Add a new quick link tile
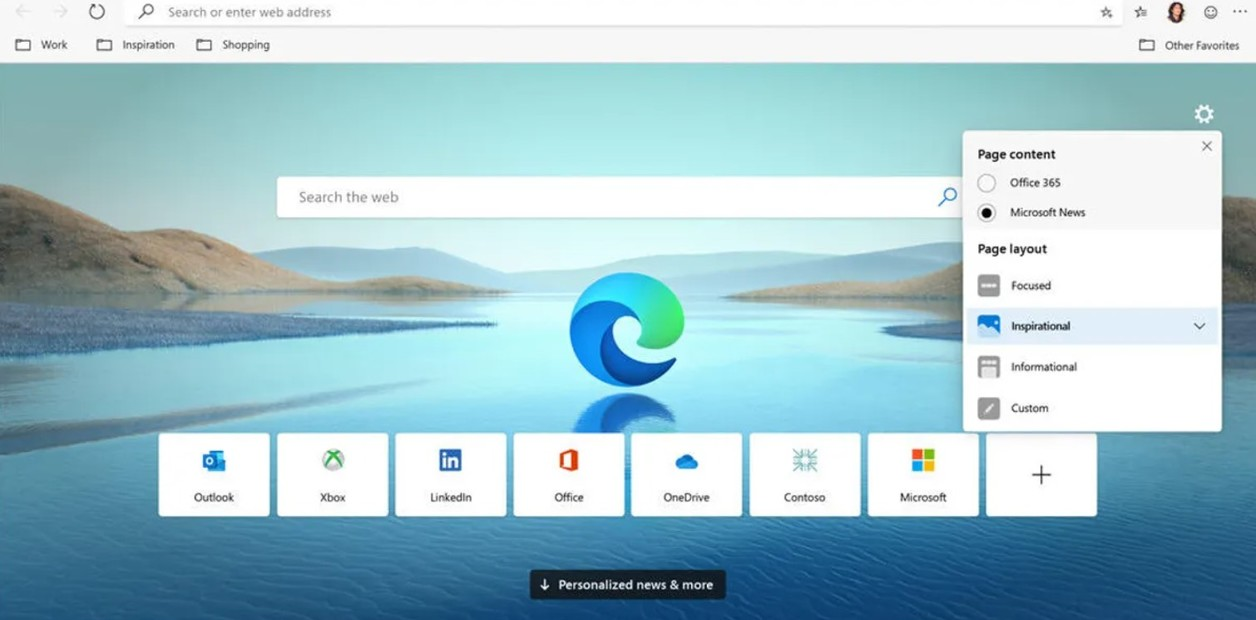The height and width of the screenshot is (620, 1256). 1041,475
